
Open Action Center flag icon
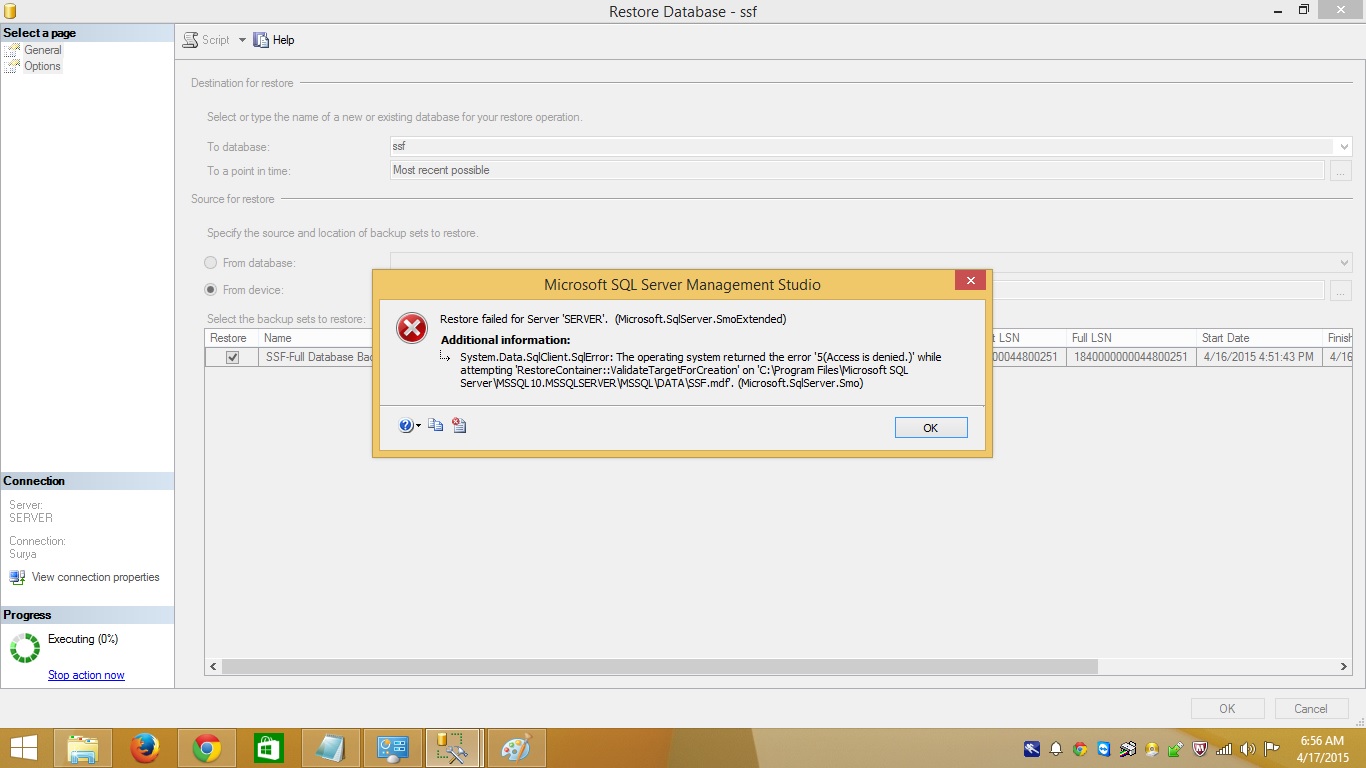(x=1272, y=749)
